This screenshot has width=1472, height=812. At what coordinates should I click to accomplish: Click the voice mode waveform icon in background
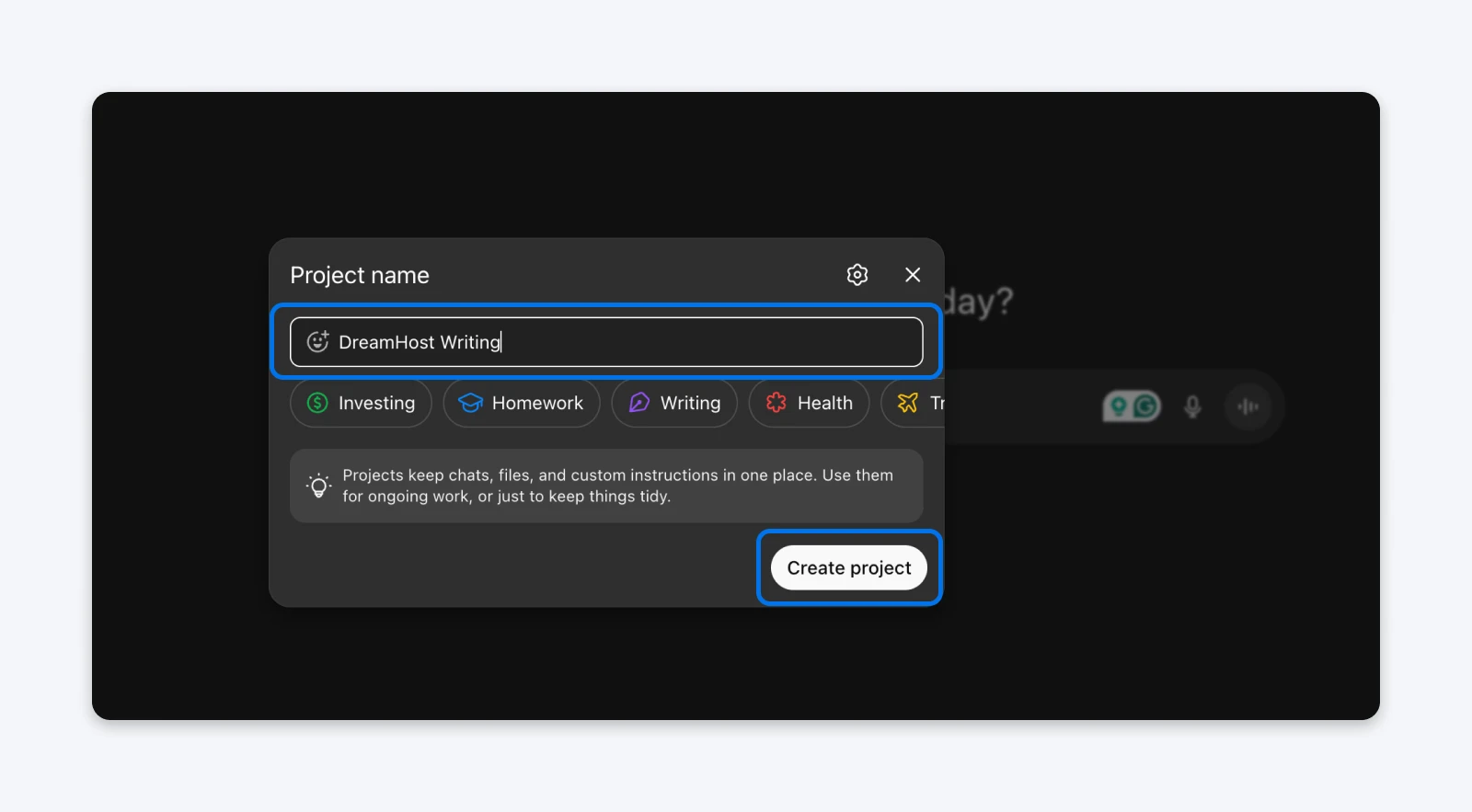[x=1248, y=406]
